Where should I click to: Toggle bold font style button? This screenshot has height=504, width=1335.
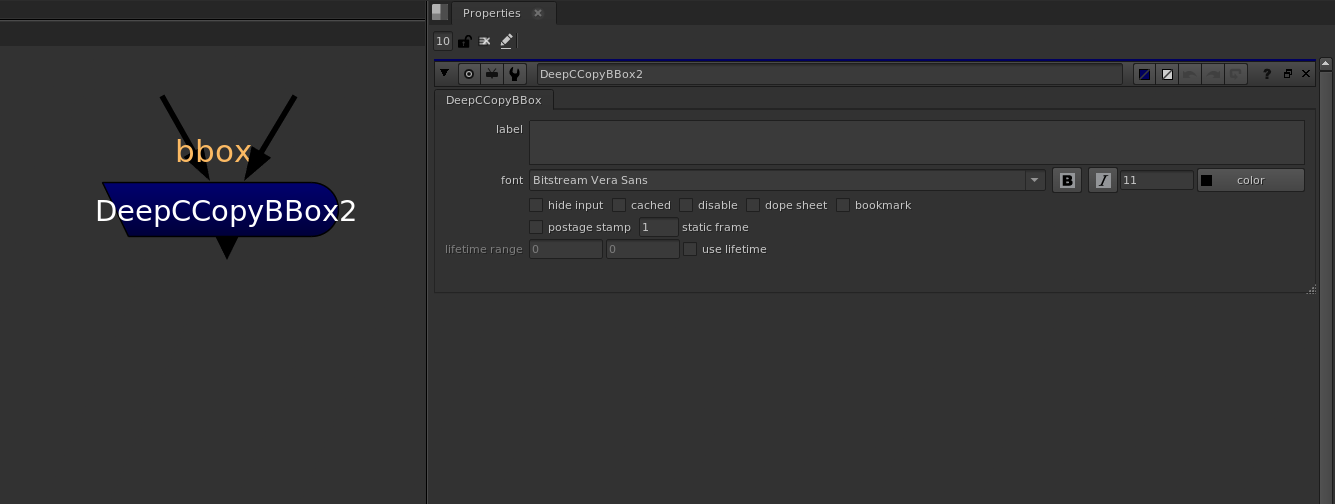[1067, 180]
